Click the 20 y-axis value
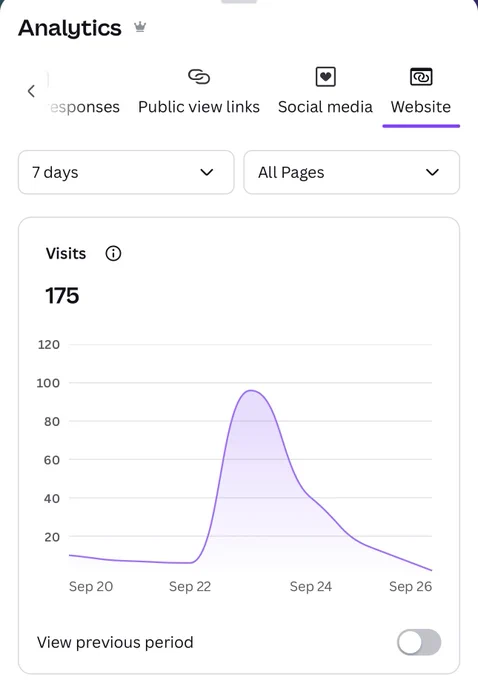This screenshot has width=478, height=680. (52, 537)
